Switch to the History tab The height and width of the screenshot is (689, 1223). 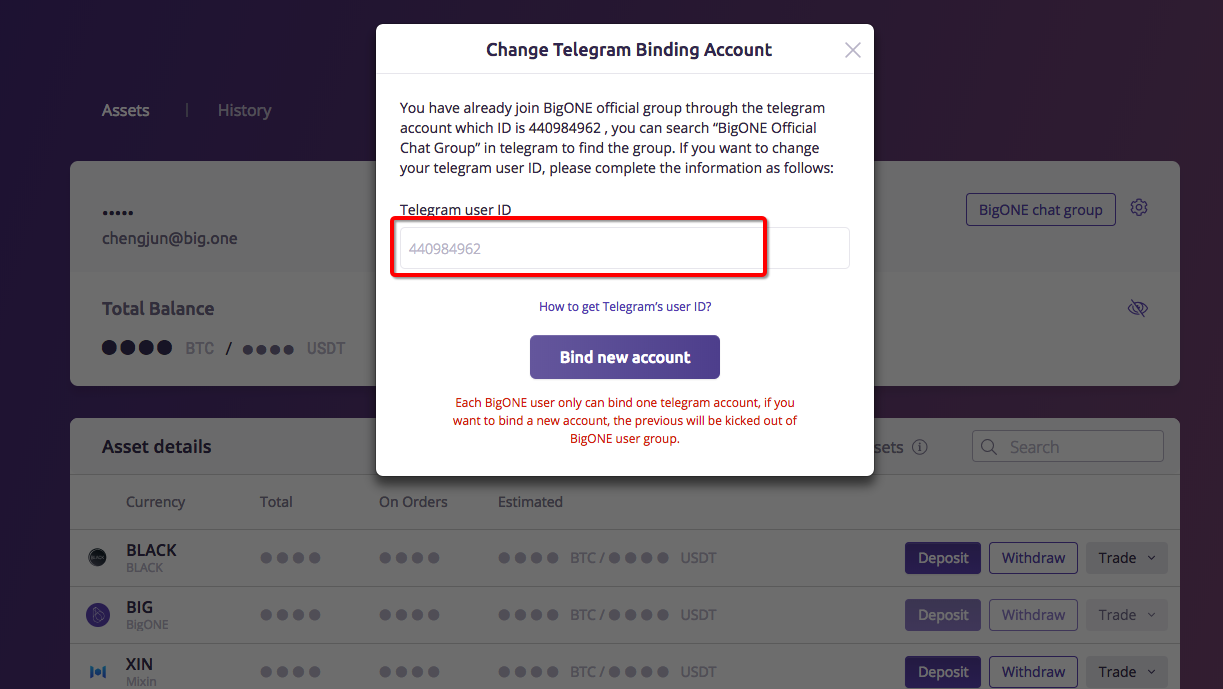tap(244, 110)
